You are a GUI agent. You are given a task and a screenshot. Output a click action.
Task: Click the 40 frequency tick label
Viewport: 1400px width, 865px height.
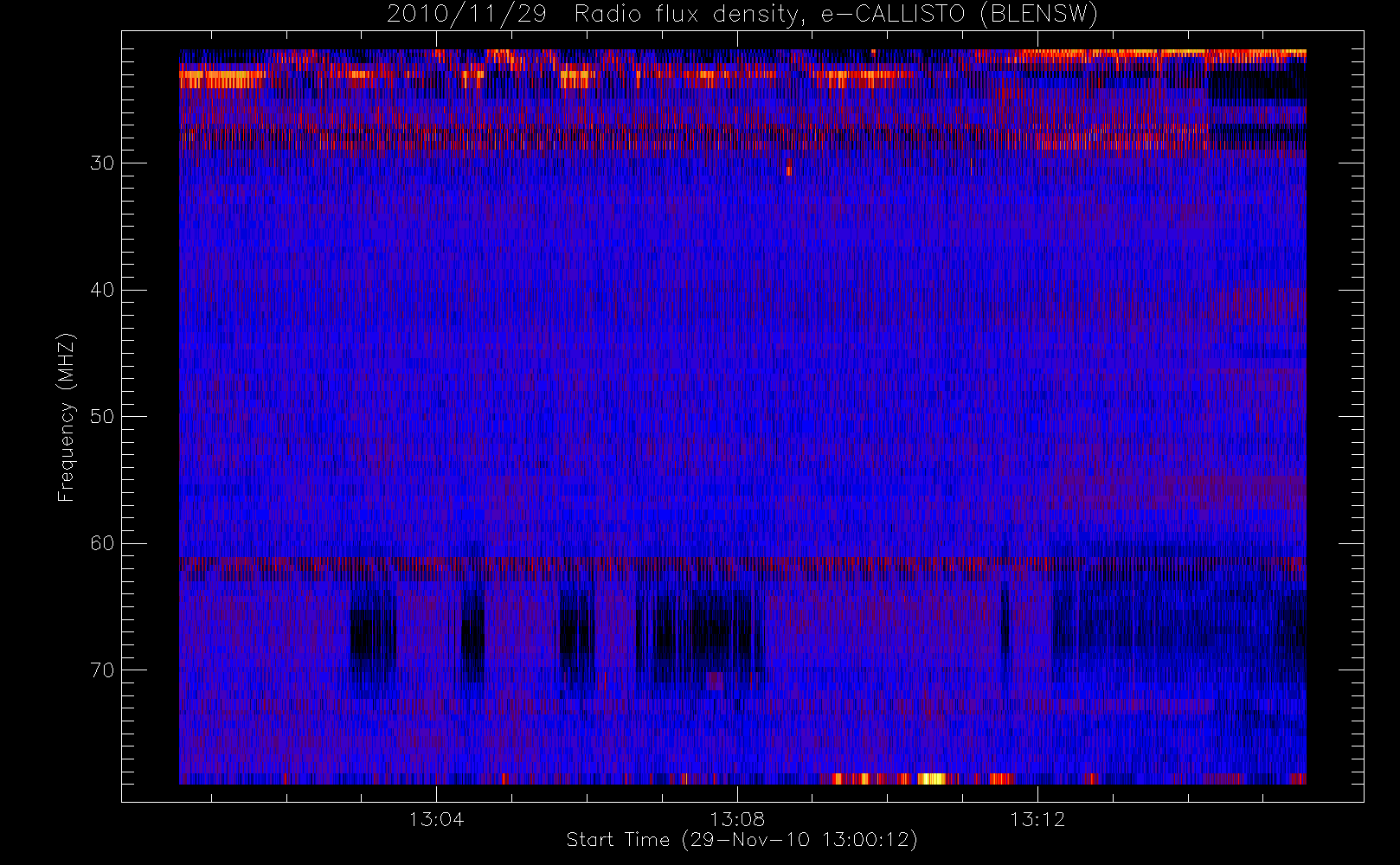click(x=102, y=290)
